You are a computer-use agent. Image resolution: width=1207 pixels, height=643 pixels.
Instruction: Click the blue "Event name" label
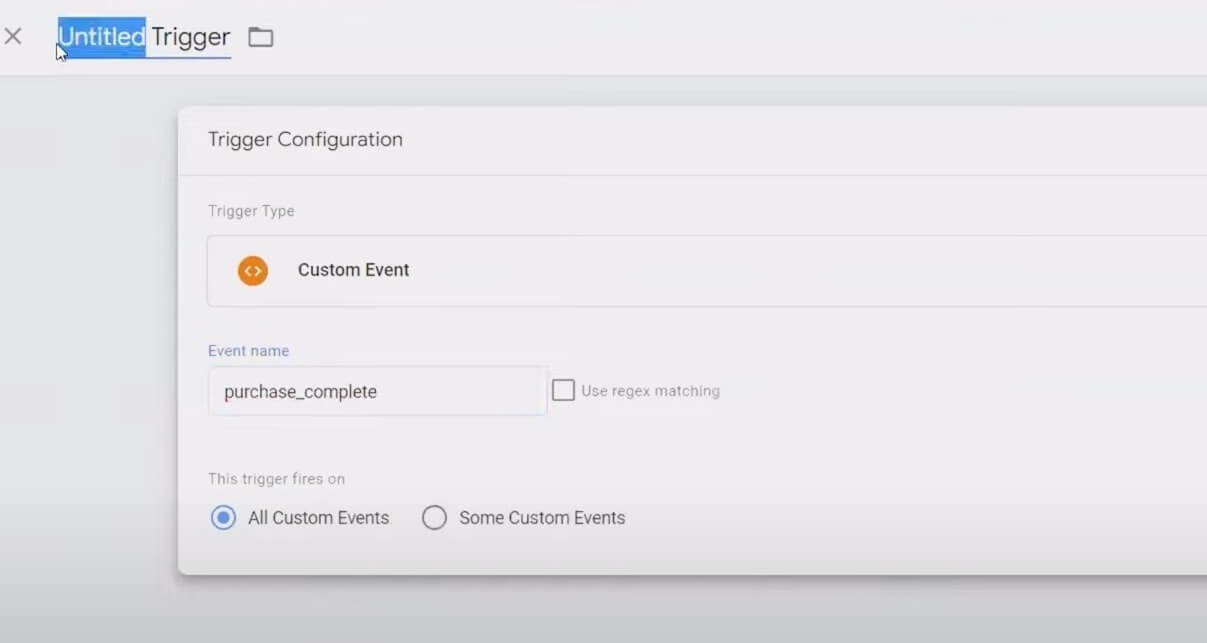coord(247,350)
